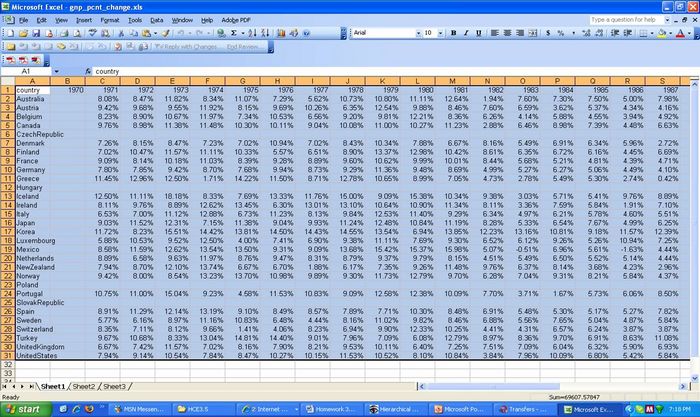Open the Arial font name dropdown
The width and height of the screenshot is (700, 417).
[x=416, y=33]
